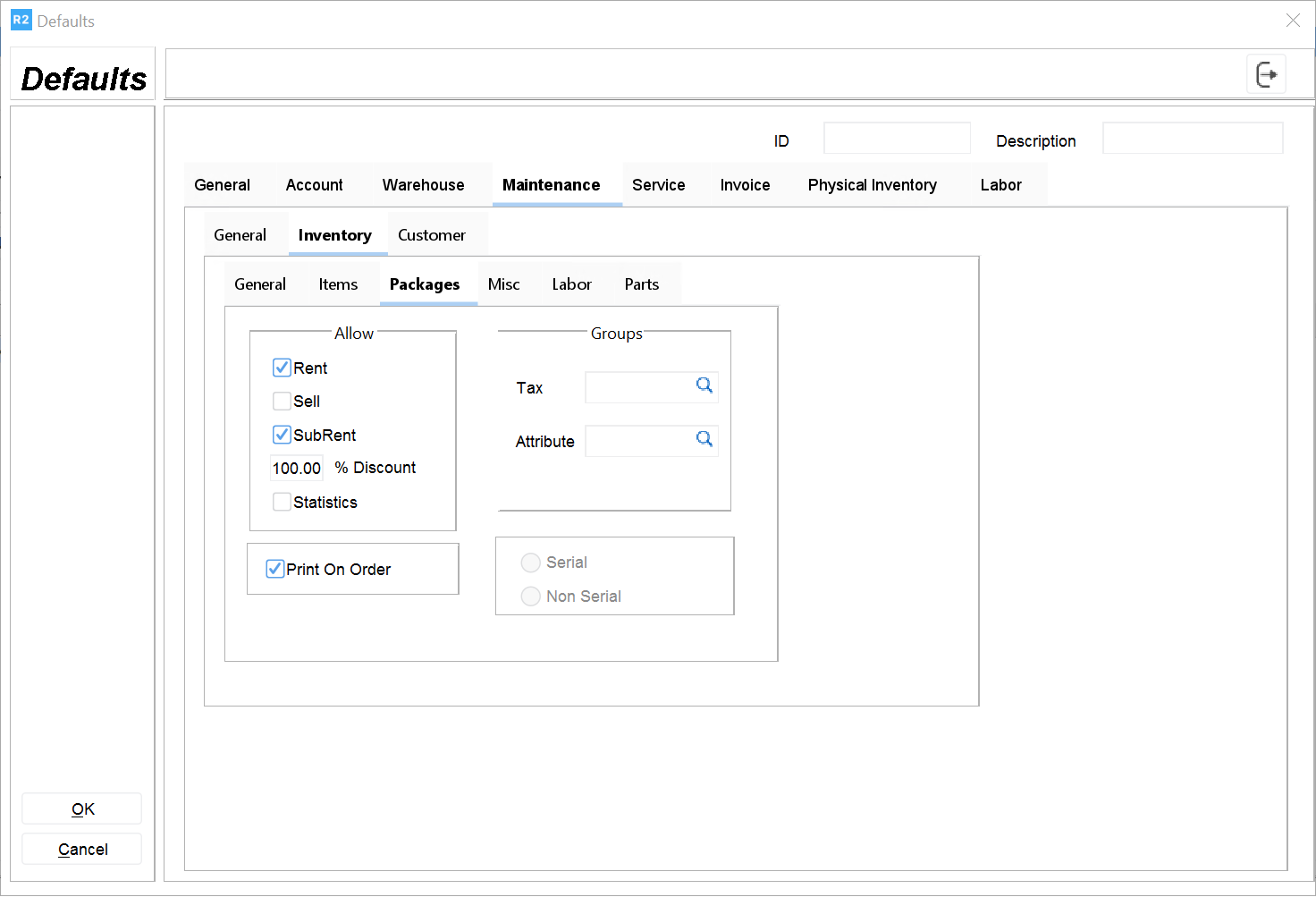The height and width of the screenshot is (897, 1316).
Task: Click the Cancel button
Action: click(82, 849)
